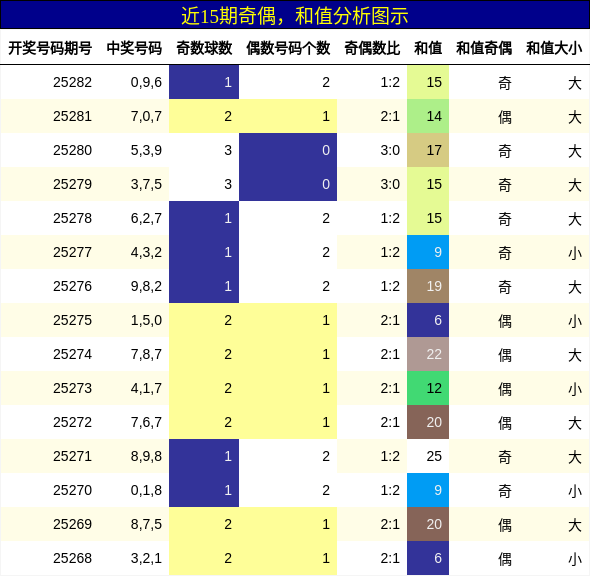Click winning numbers 3,7,5

pyautogui.click(x=146, y=184)
